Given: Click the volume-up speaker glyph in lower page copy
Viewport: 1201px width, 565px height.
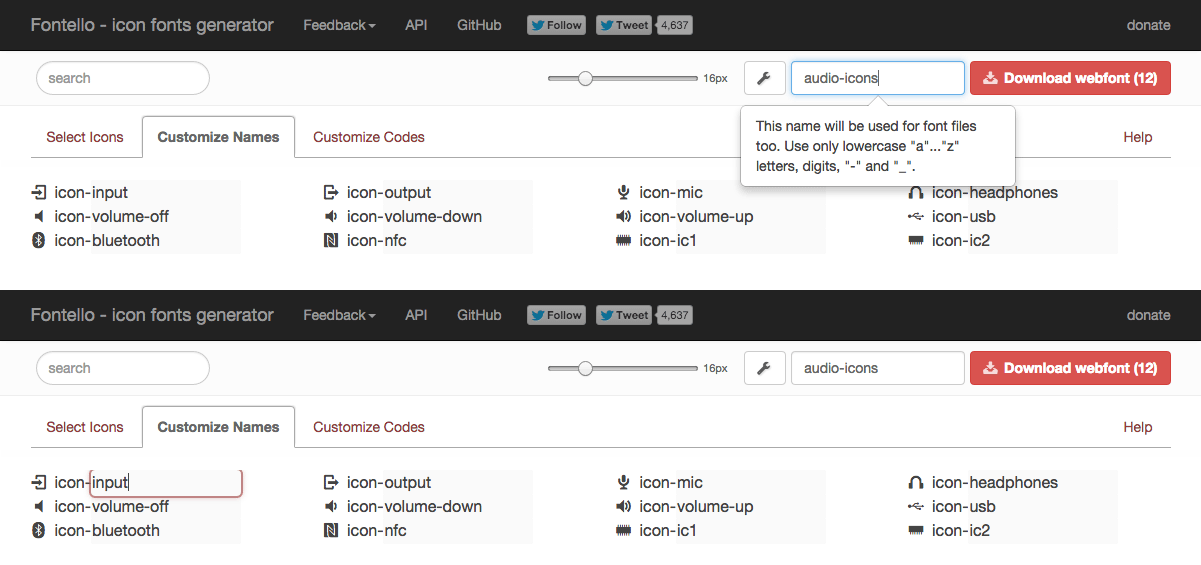Looking at the screenshot, I should (x=624, y=507).
